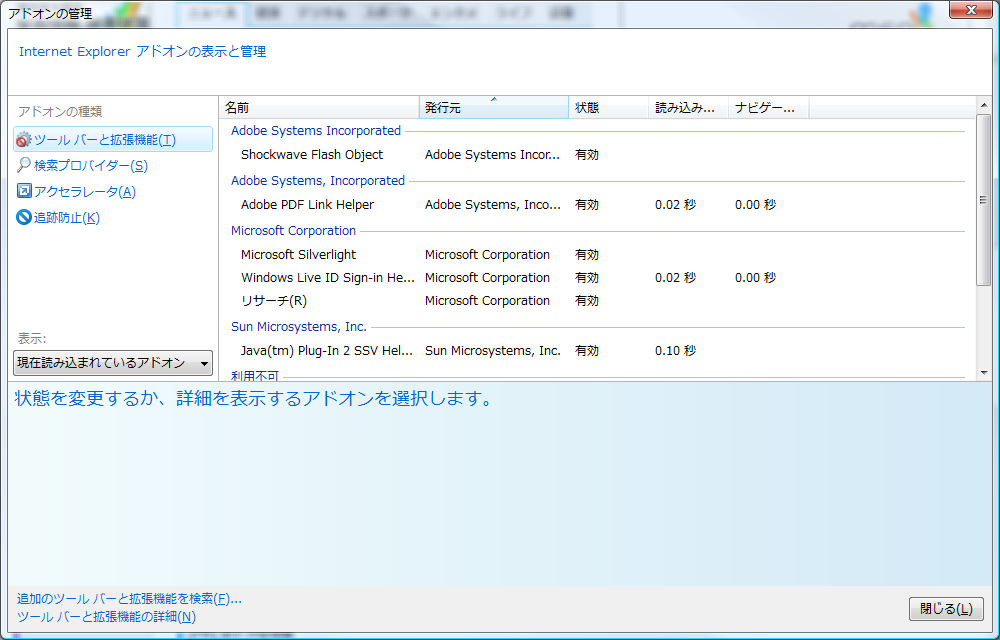The image size is (1000, 640).
Task: Sort by 名前 column header
Action: click(x=319, y=108)
